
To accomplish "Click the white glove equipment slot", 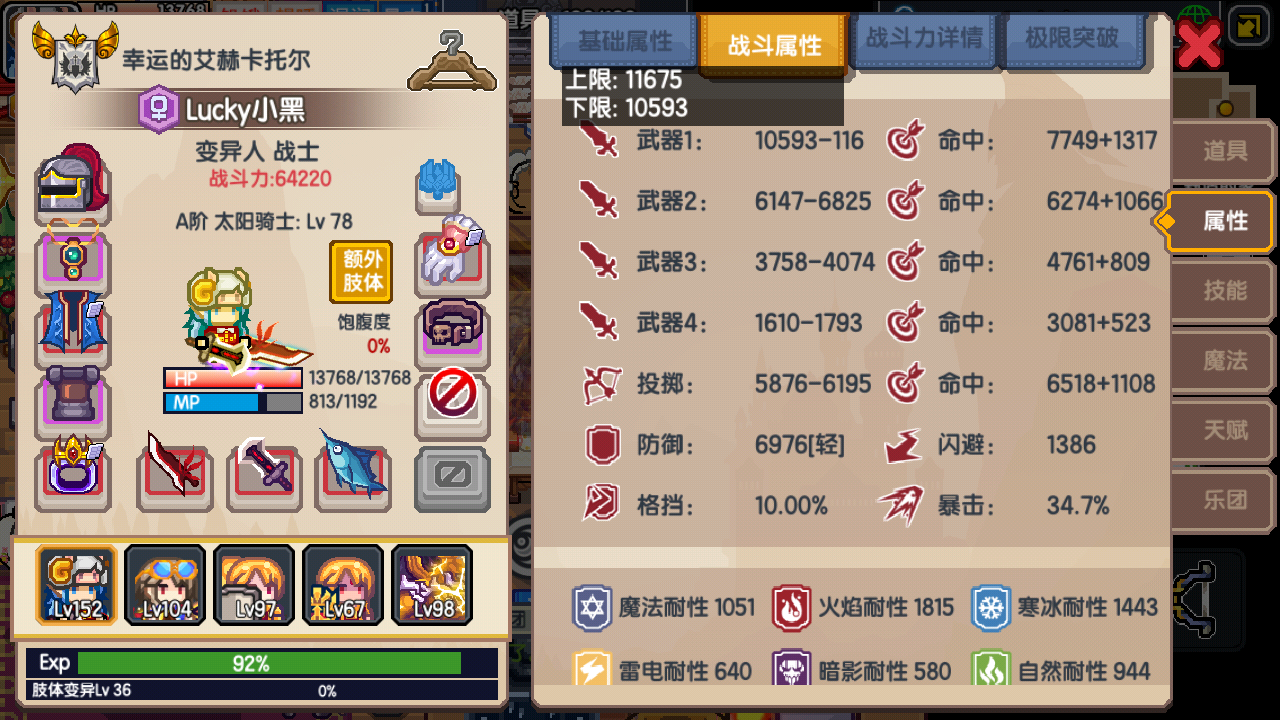I will click(452, 257).
